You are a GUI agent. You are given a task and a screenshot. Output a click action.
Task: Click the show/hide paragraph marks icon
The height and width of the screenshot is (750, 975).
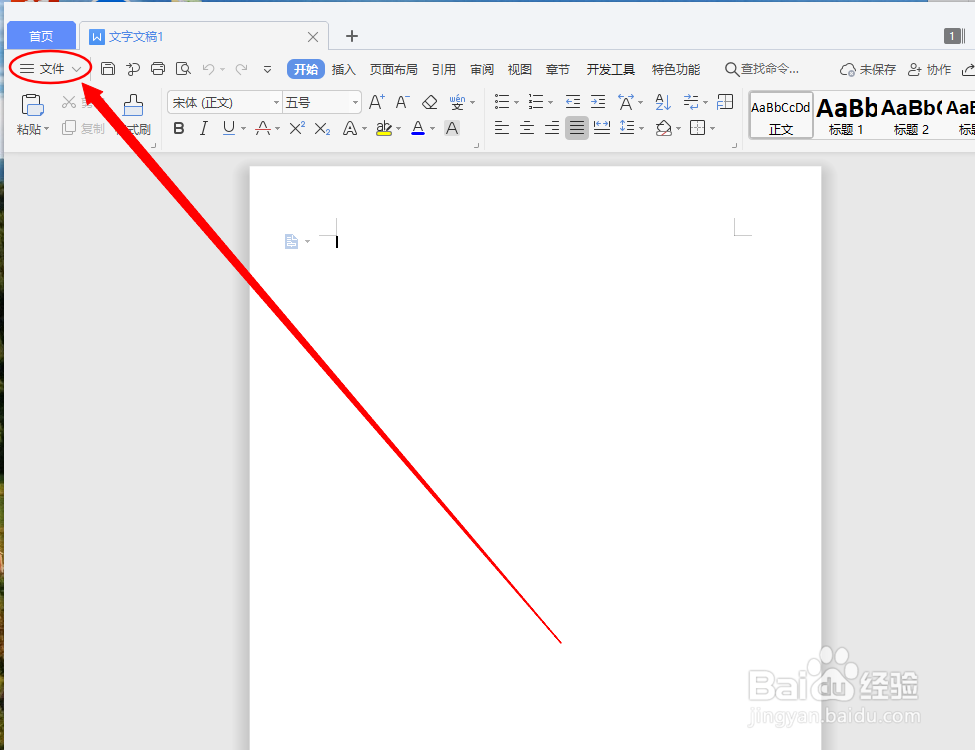click(x=691, y=101)
